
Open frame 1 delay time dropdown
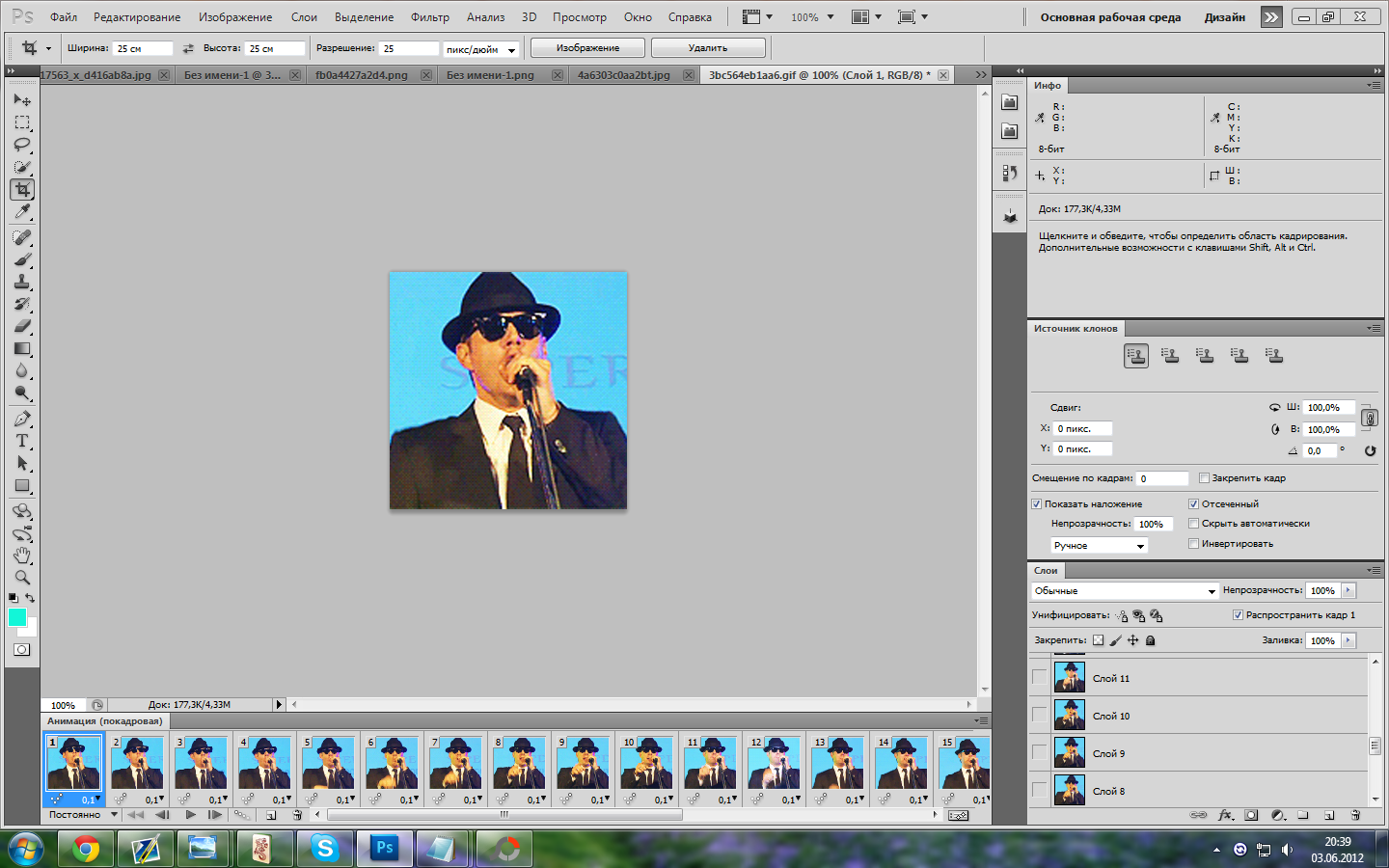pos(92,800)
